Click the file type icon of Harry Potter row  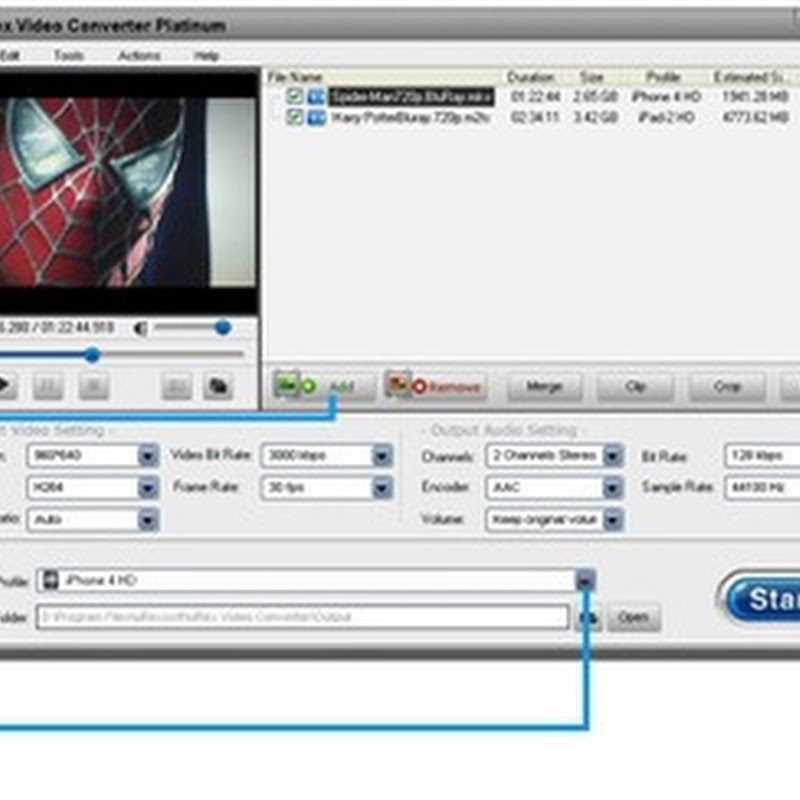[x=316, y=118]
